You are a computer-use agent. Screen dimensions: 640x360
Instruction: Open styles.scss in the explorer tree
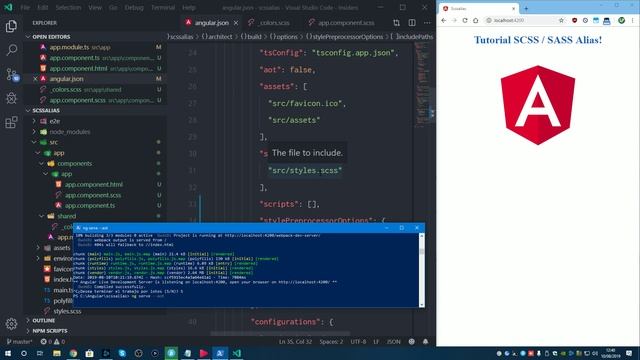[67, 311]
